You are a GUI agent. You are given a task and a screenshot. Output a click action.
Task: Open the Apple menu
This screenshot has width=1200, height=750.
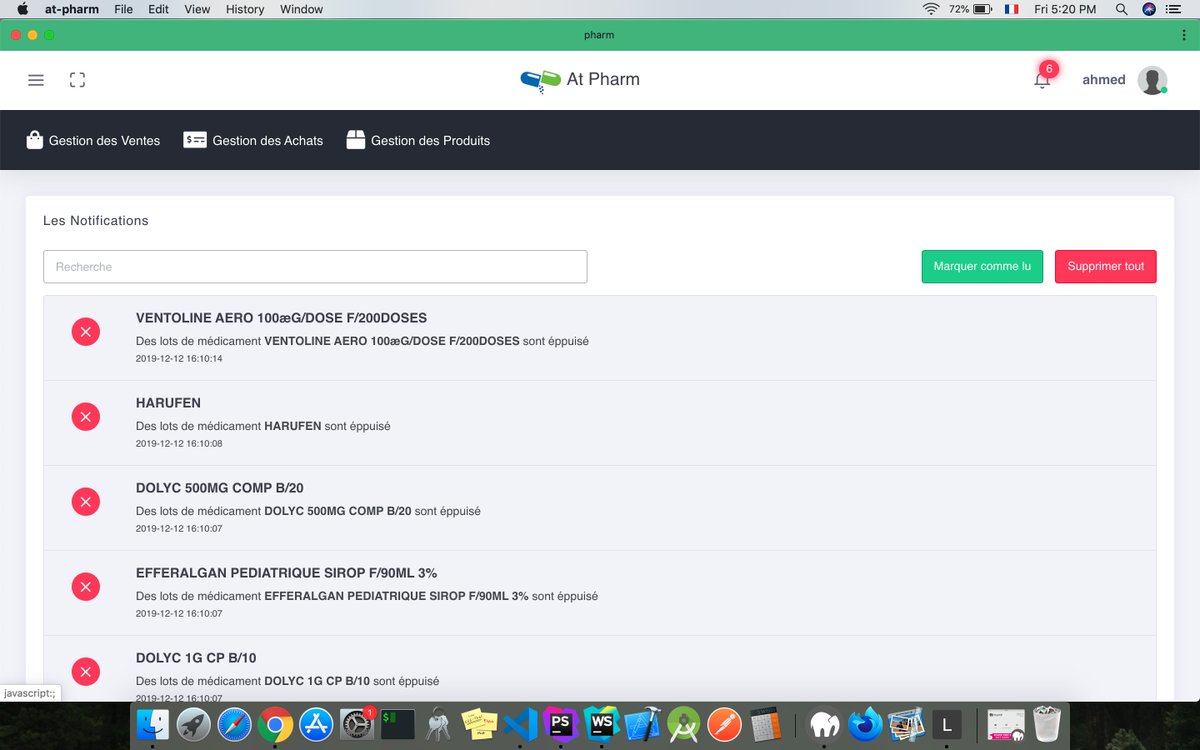pos(22,9)
